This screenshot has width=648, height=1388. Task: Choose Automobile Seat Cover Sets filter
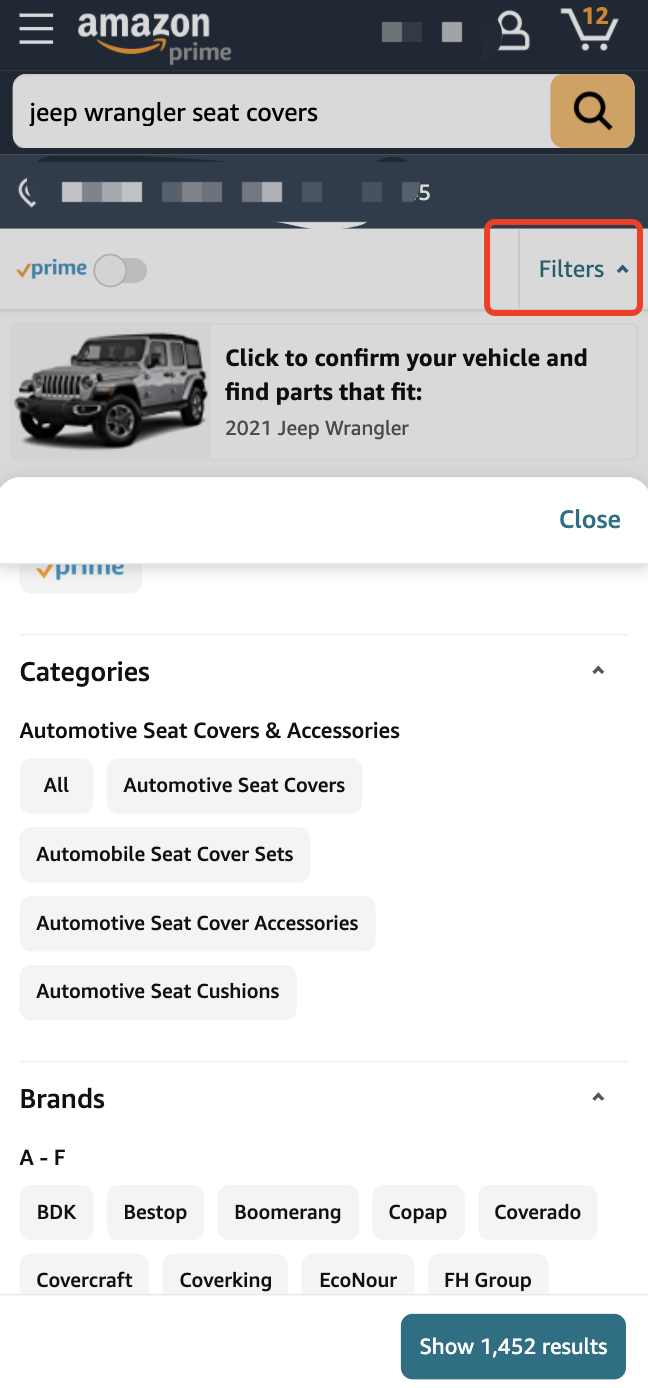coord(165,854)
